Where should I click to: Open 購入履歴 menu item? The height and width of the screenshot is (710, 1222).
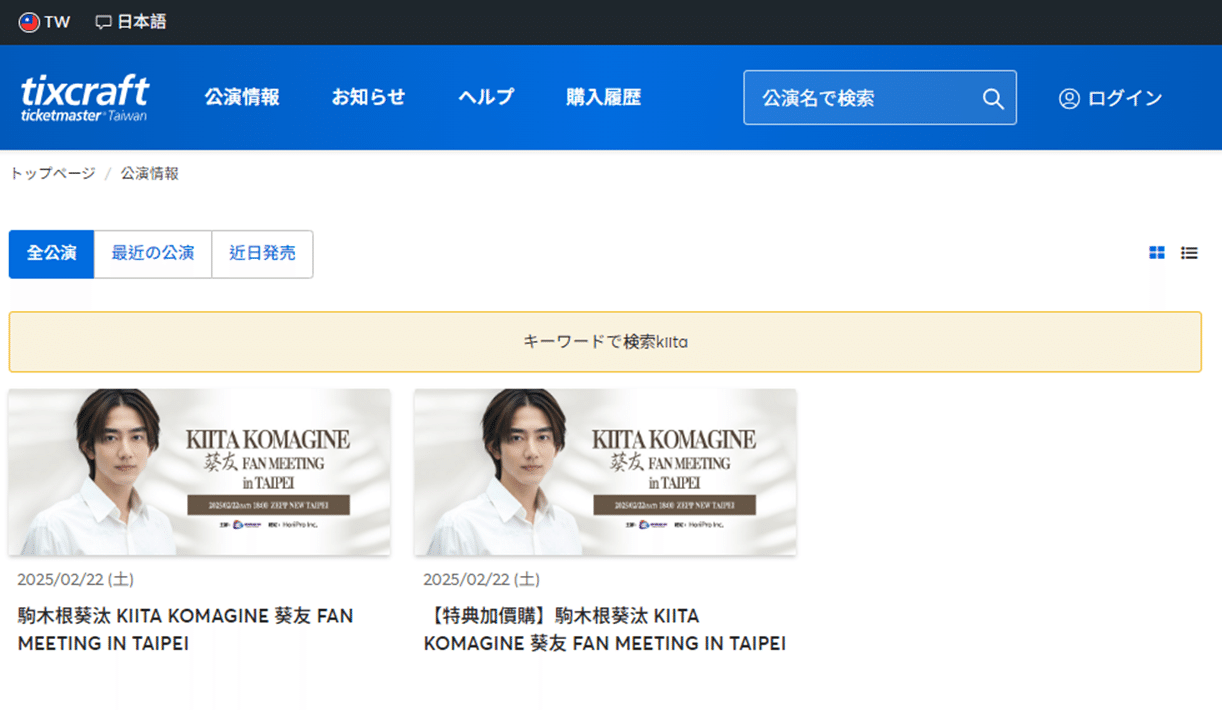coord(603,97)
